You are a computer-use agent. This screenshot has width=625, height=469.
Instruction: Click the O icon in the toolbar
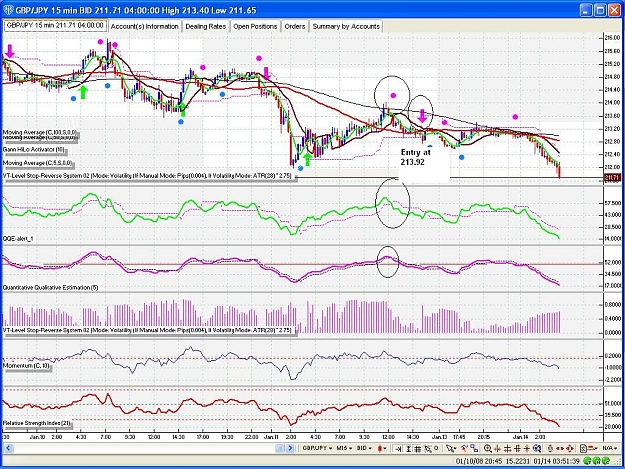[436, 448]
